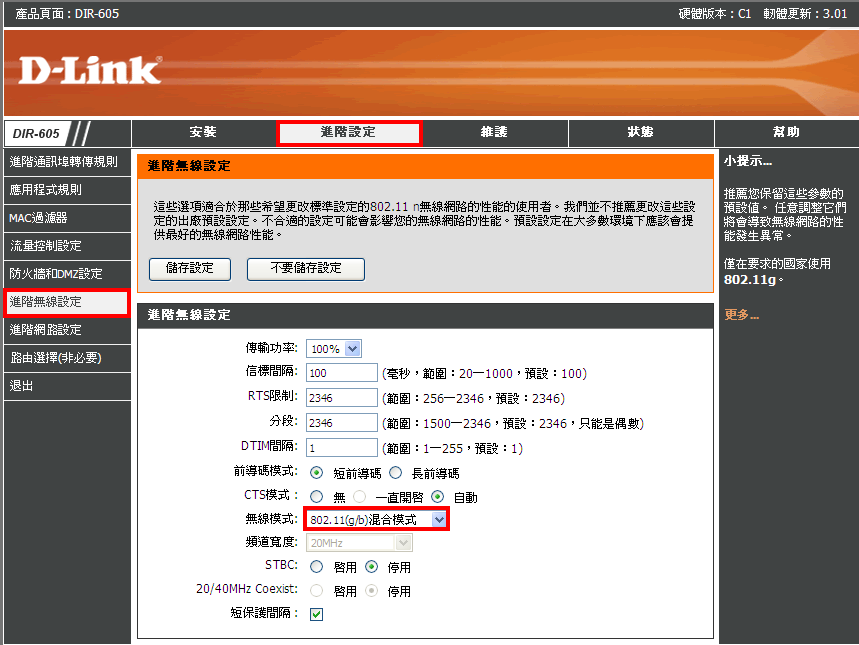
Task: Click the DIR-605 model badge
Action: coord(36,134)
